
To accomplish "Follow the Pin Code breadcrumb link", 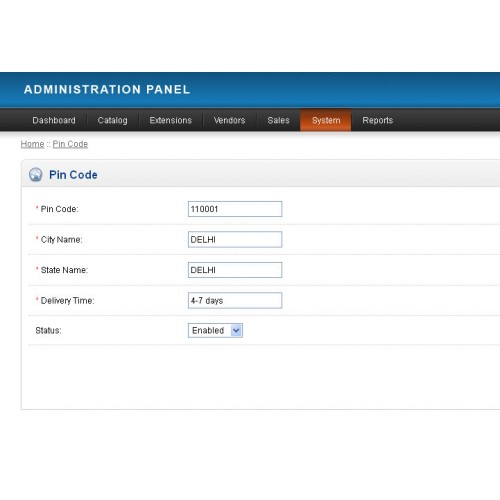I will coord(70,144).
